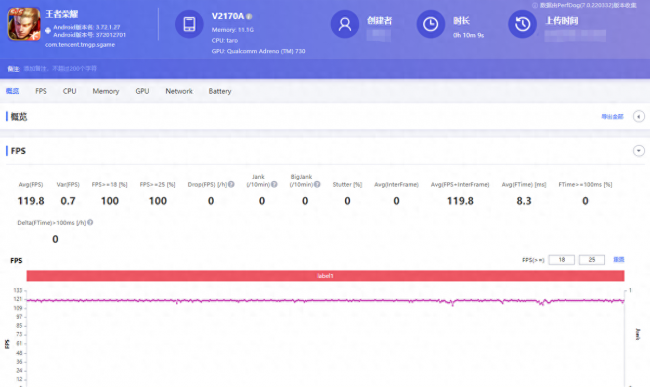
Task: Click the duration clock icon
Action: (x=431, y=24)
